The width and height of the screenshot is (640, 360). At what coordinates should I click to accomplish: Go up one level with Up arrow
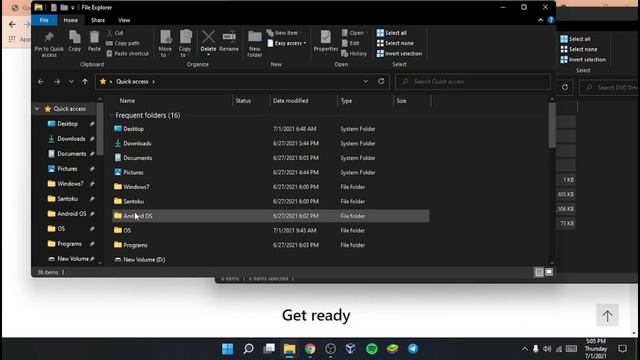tap(85, 82)
